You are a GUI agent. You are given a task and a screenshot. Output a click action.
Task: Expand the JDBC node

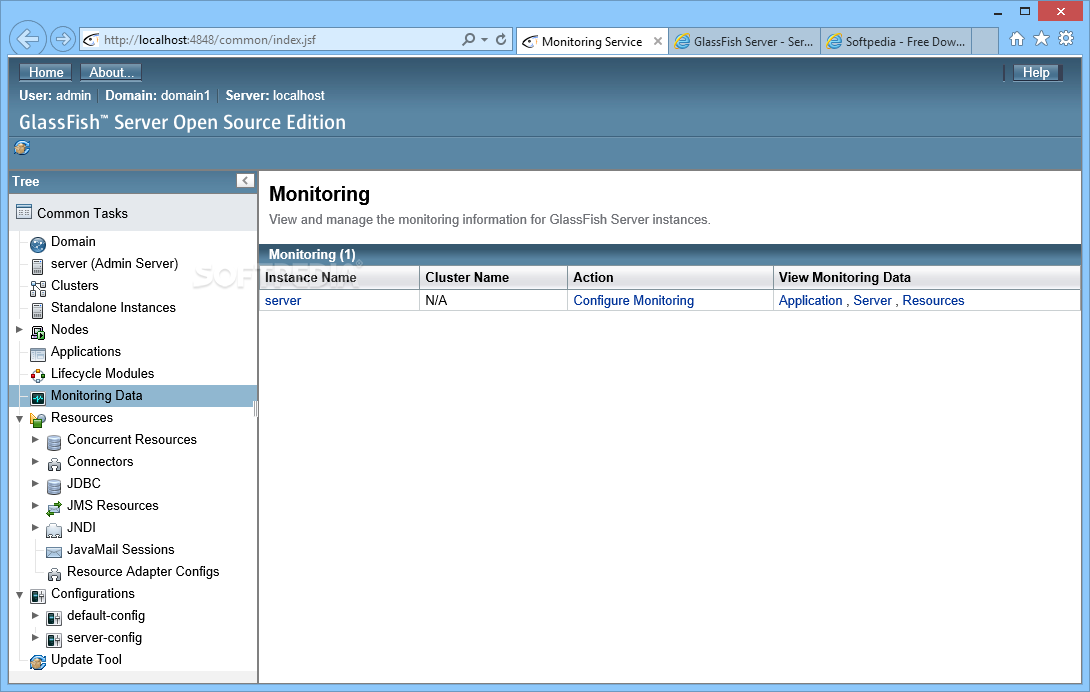(35, 483)
